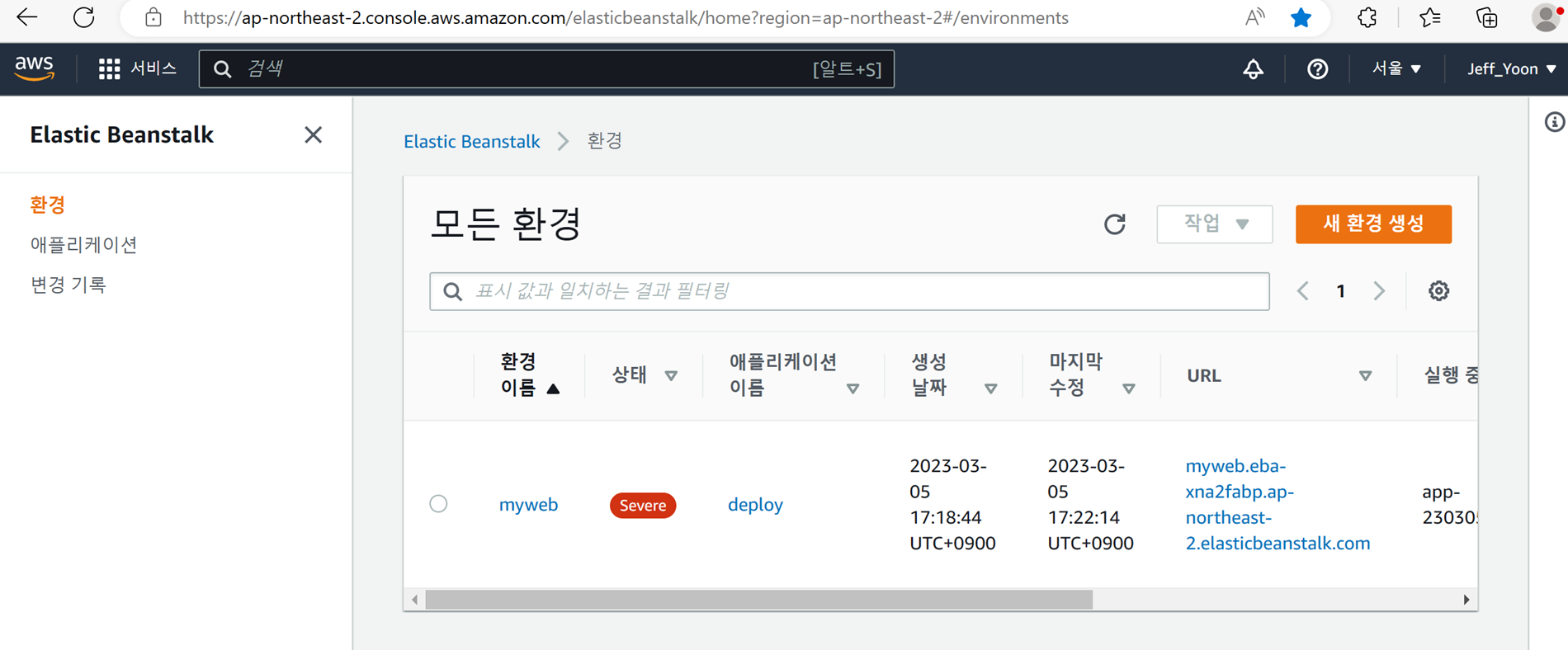
Task: Click the scrollbar left arrow
Action: [x=415, y=600]
